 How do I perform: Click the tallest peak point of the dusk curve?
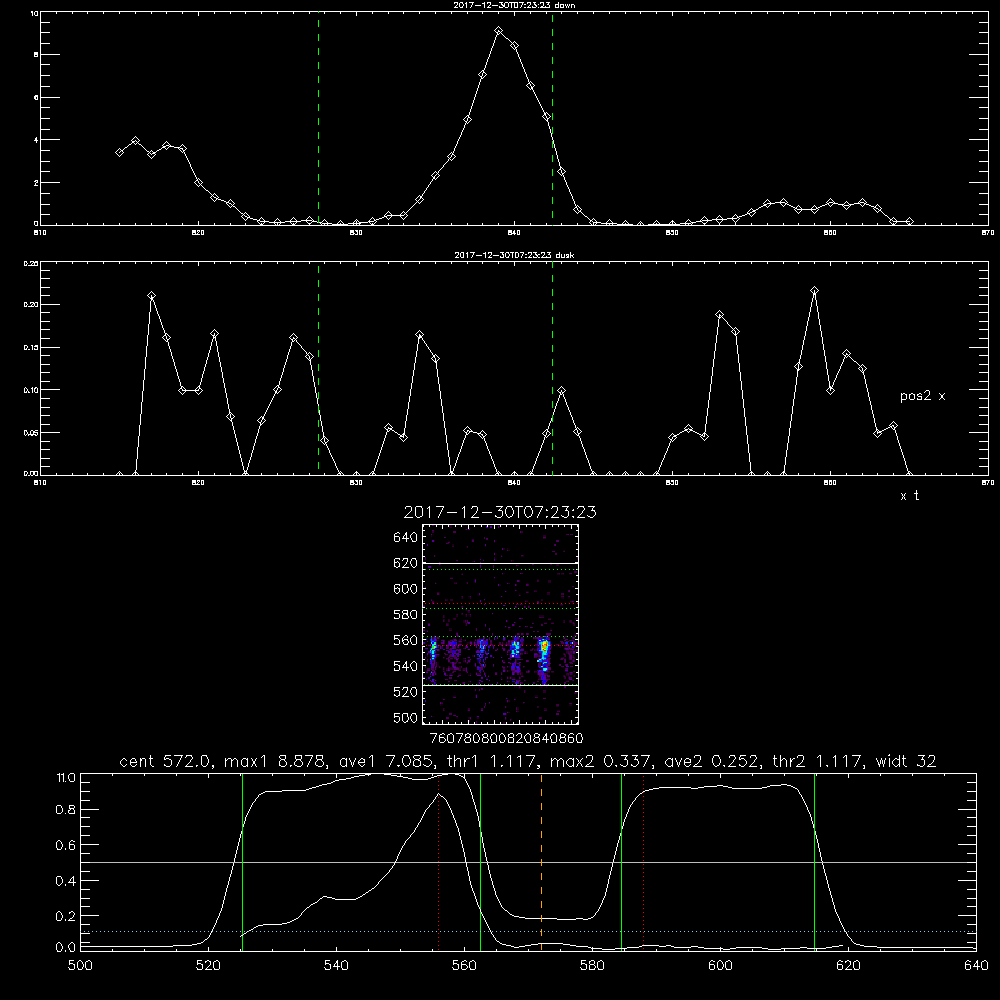click(x=814, y=291)
